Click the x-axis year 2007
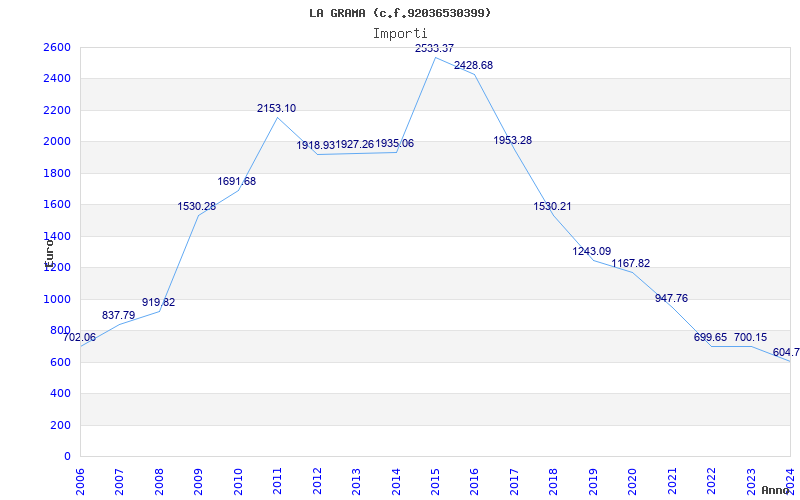 click(x=120, y=481)
